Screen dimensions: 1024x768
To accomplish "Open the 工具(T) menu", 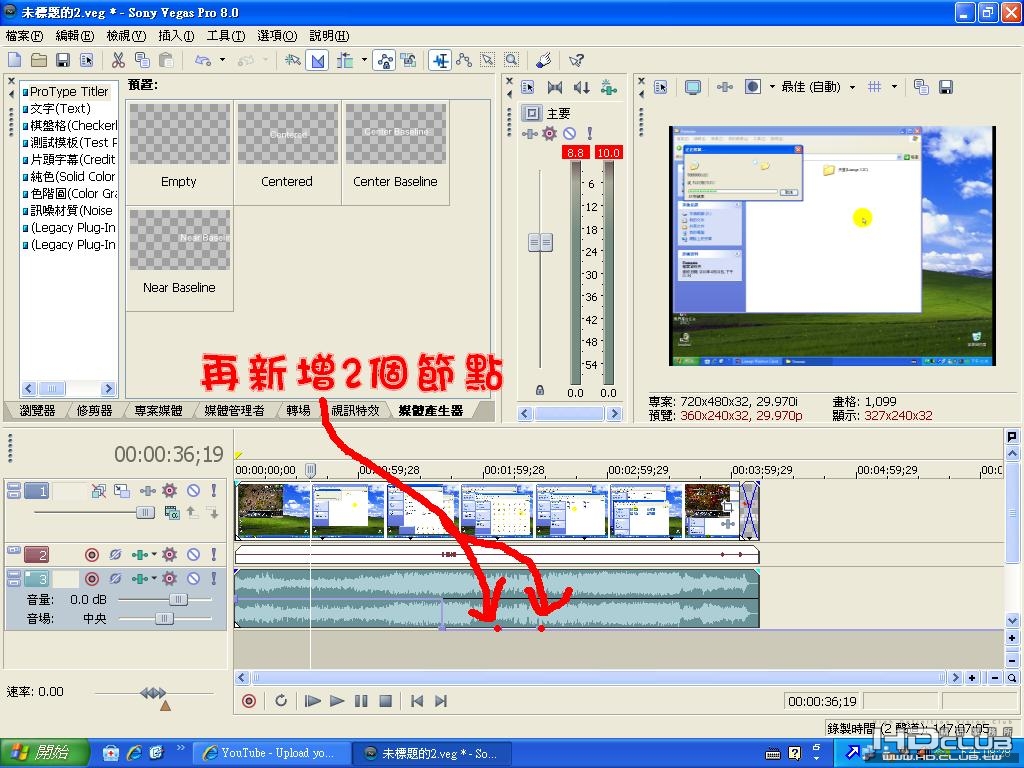I will click(225, 36).
